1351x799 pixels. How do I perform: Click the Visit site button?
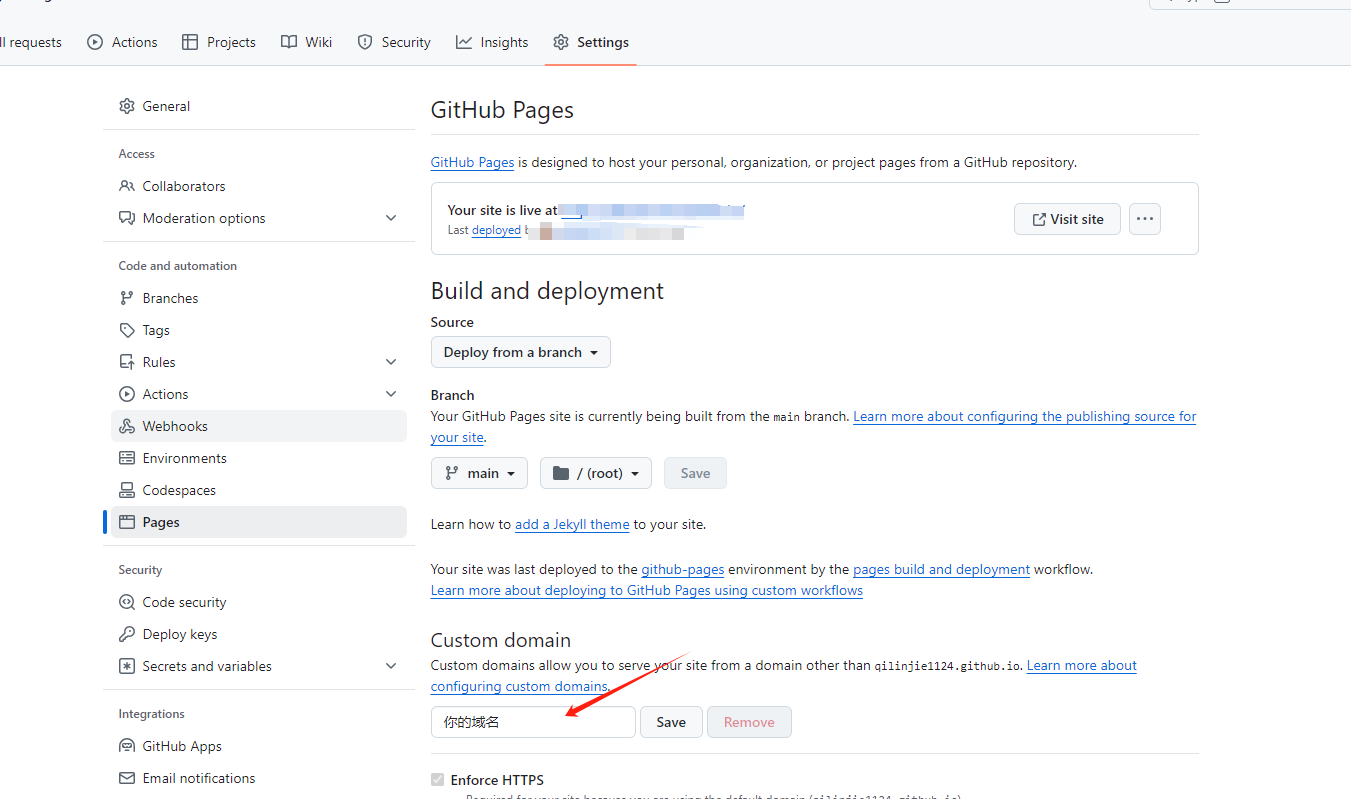1067,219
